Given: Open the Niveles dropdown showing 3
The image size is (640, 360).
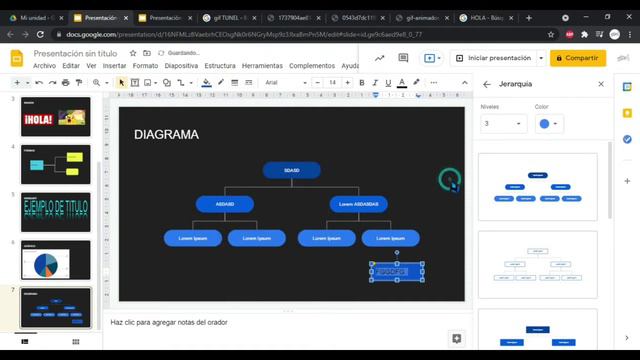Looking at the screenshot, I should [503, 124].
